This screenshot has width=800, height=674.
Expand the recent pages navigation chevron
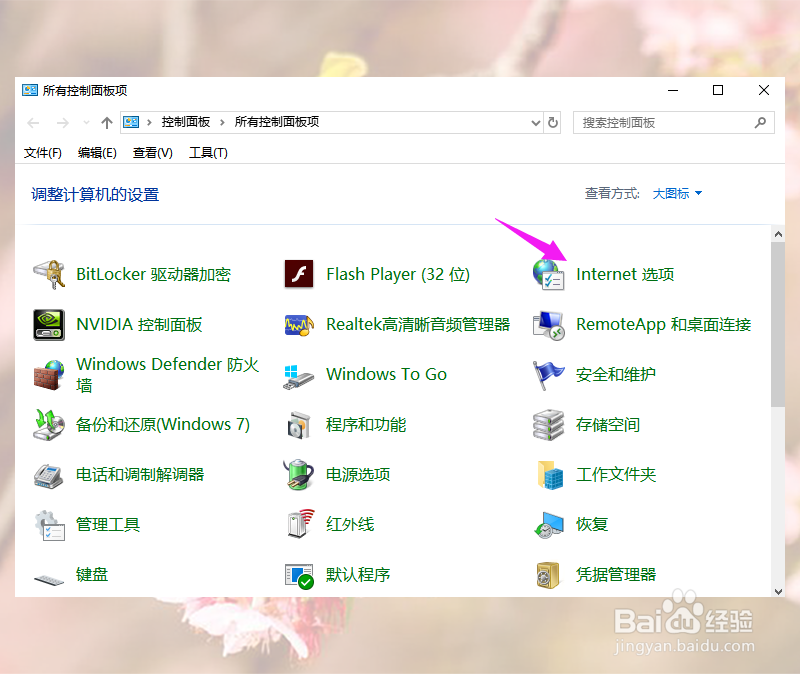[88, 122]
